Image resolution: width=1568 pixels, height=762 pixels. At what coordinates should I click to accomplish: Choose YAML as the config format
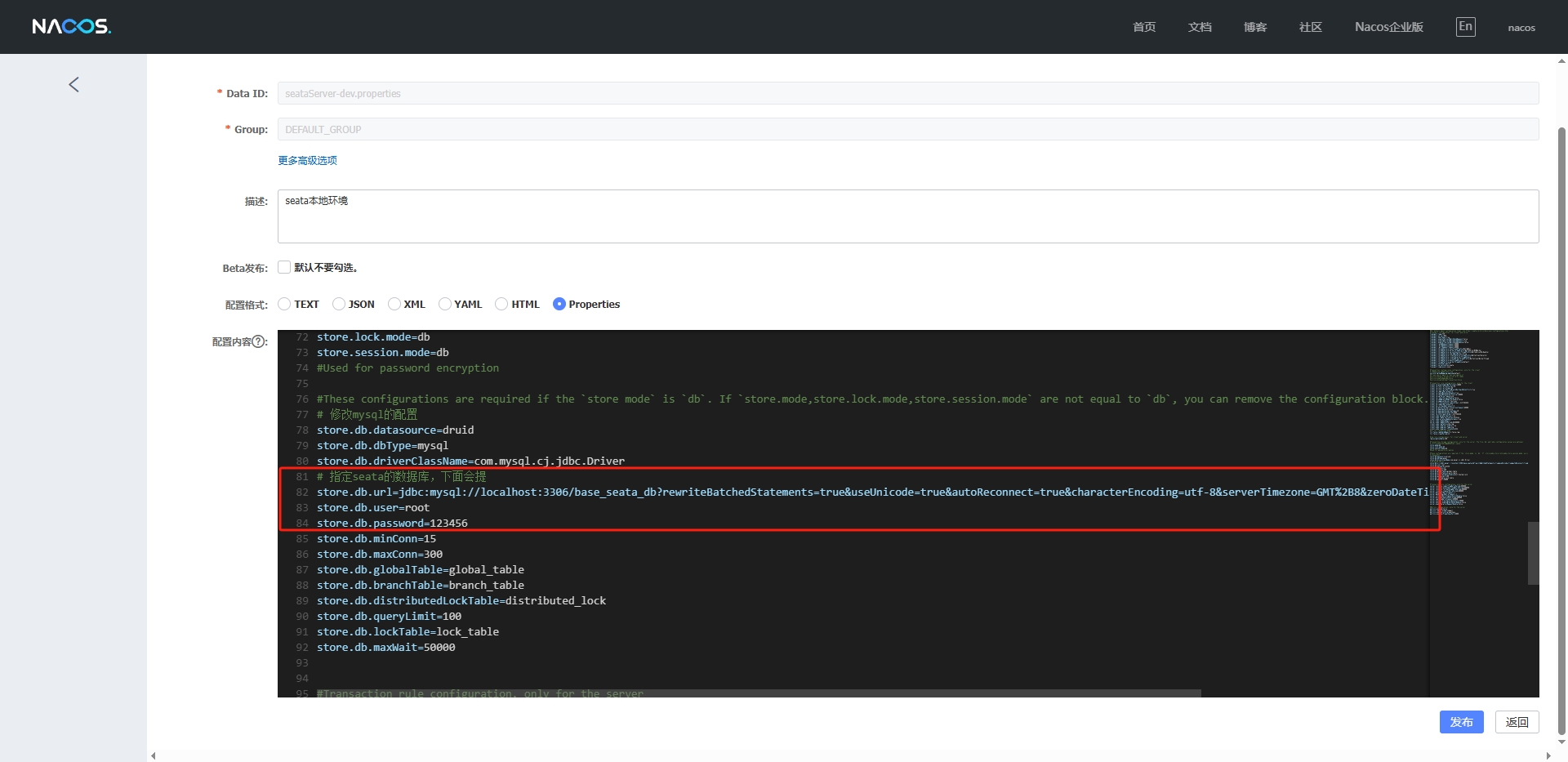click(445, 304)
